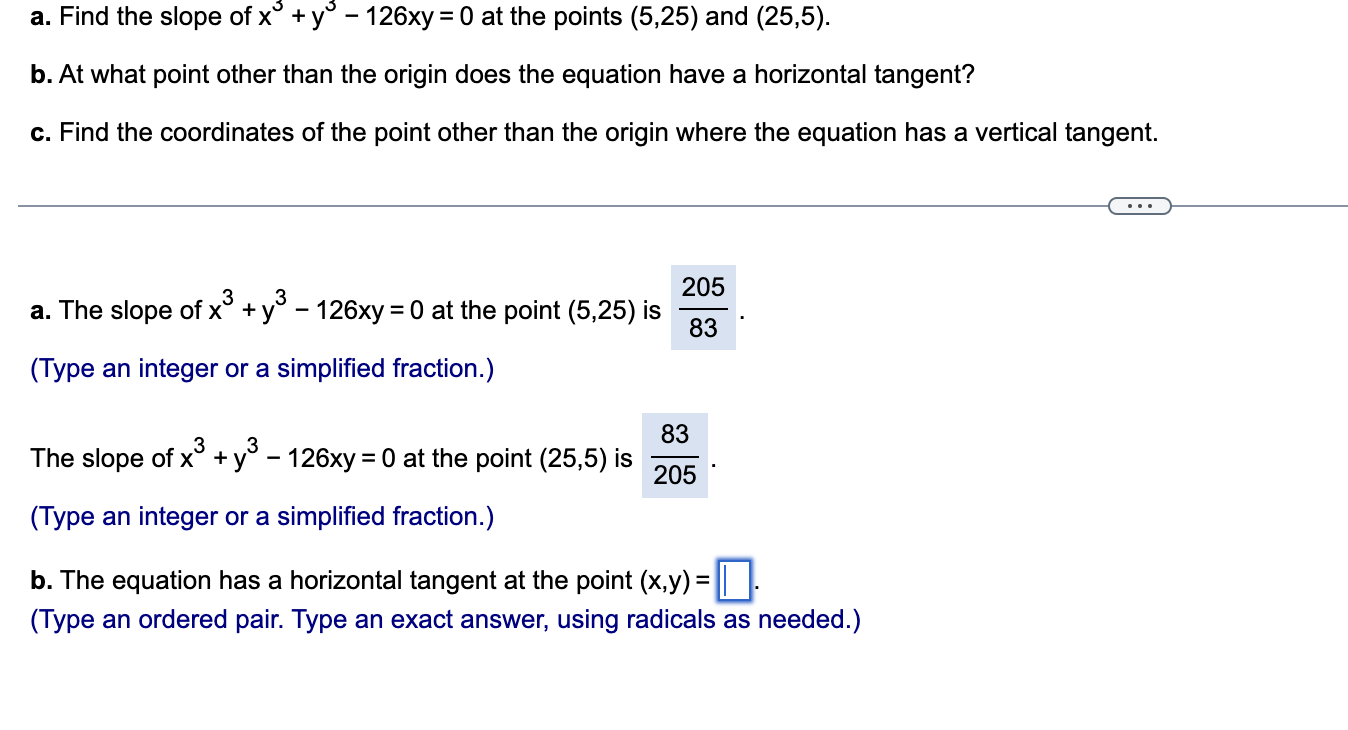Click the numerator 205 in the first answer
This screenshot has width=1348, height=730.
point(702,288)
